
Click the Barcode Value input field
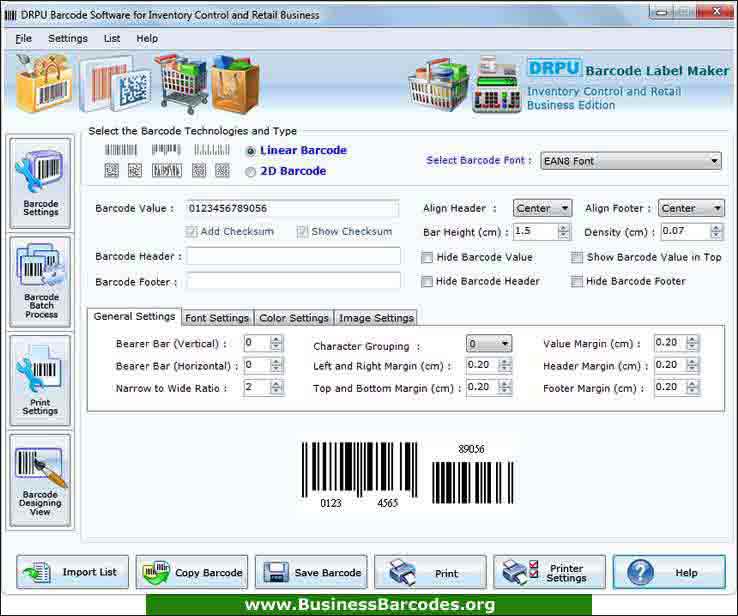click(x=292, y=208)
